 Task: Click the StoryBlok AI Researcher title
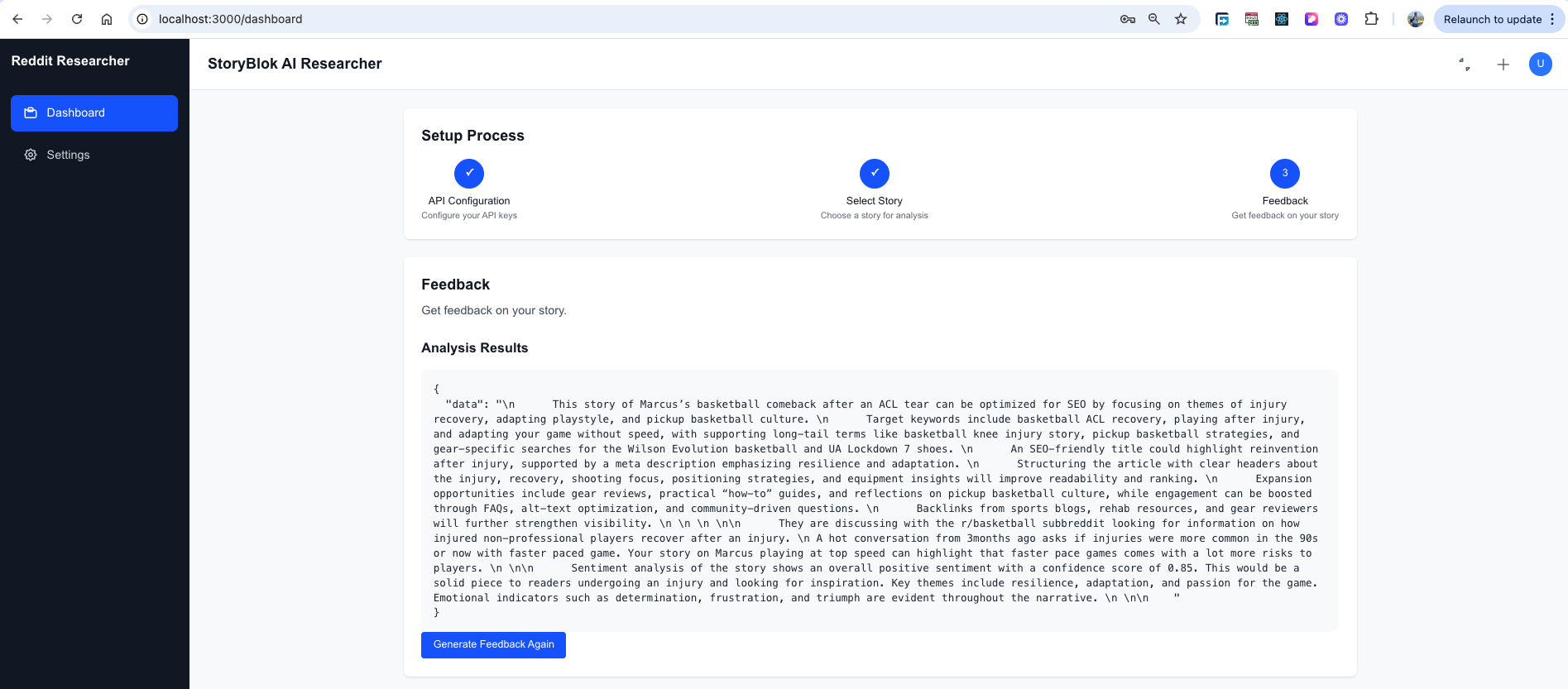pos(295,64)
